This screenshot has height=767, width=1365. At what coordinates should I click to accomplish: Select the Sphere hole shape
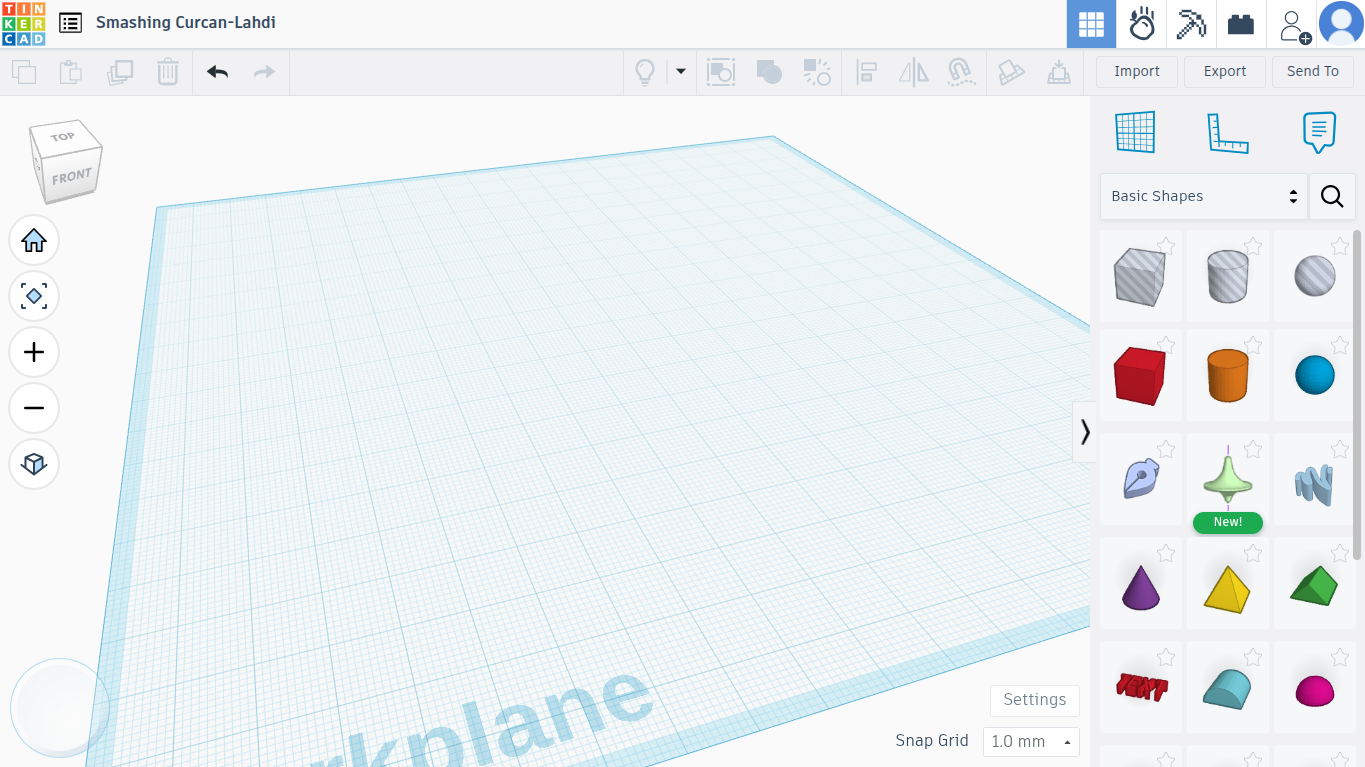1315,277
